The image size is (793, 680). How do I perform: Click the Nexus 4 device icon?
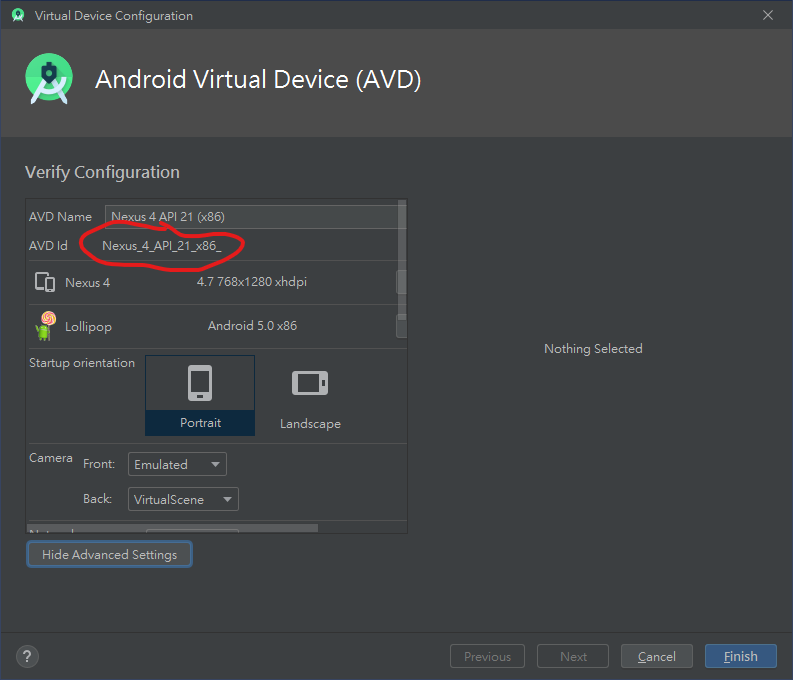coord(45,282)
